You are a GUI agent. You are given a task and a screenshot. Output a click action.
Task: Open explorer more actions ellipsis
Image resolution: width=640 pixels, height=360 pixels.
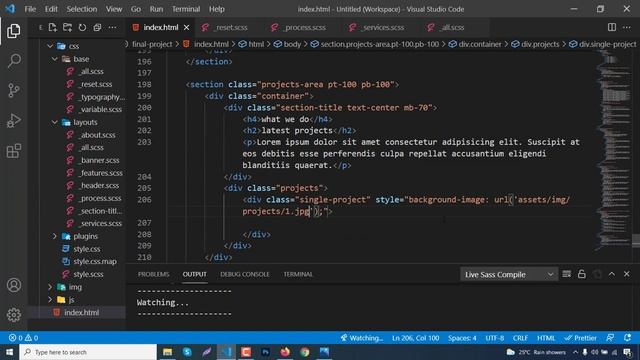(112, 27)
